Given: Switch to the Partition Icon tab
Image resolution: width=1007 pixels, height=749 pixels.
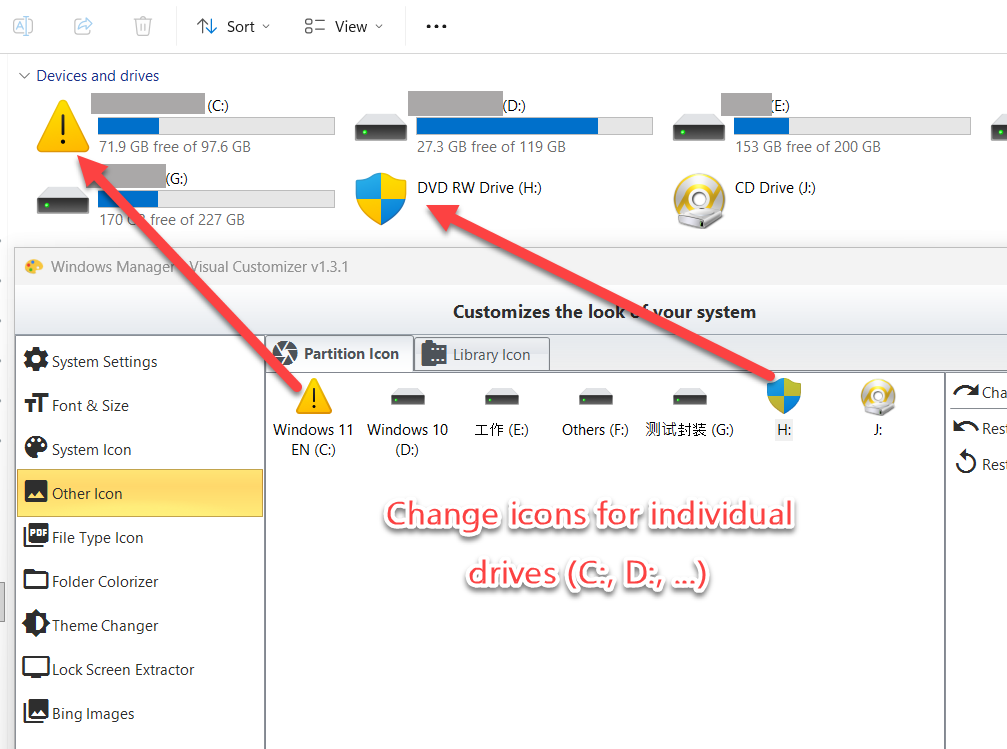Looking at the screenshot, I should click(x=339, y=353).
